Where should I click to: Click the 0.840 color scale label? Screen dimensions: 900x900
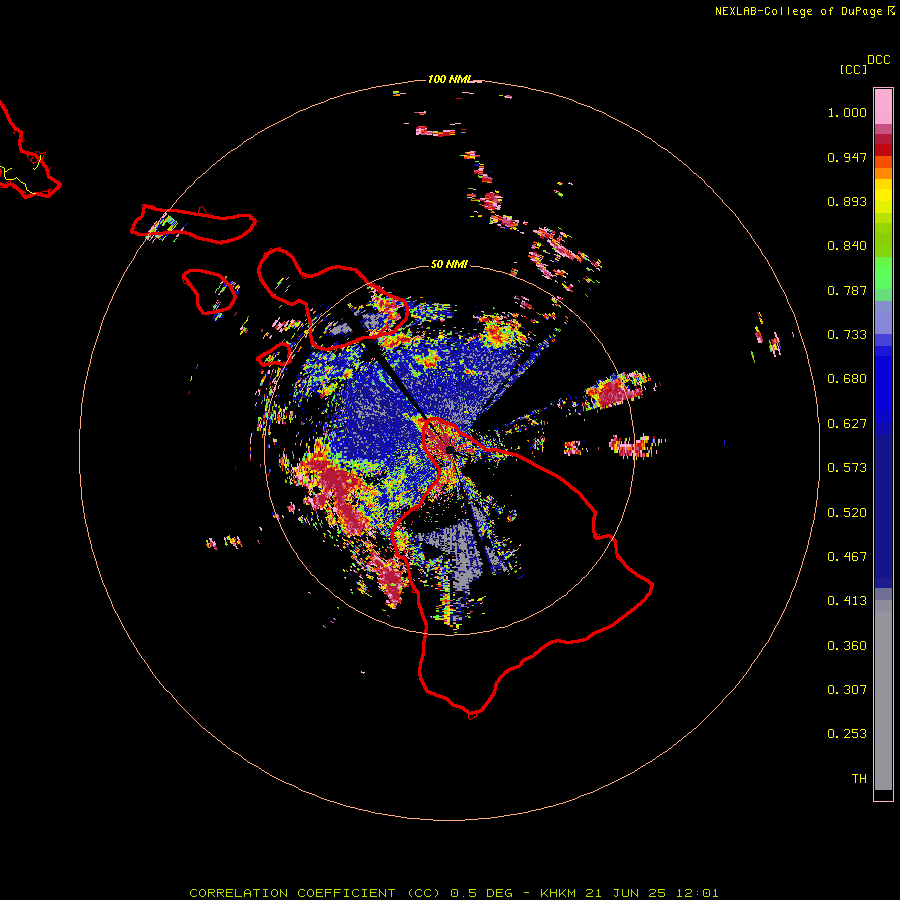click(847, 246)
